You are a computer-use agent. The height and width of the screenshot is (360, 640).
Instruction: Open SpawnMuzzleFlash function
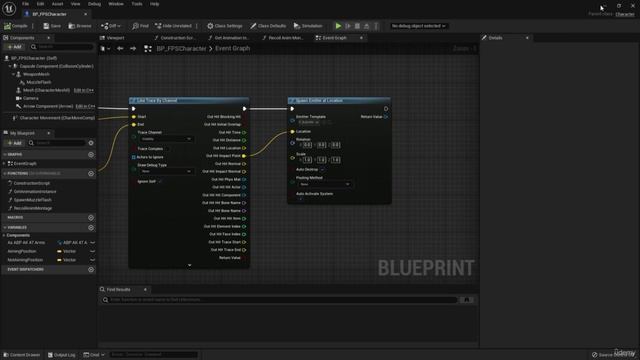[x=33, y=200]
